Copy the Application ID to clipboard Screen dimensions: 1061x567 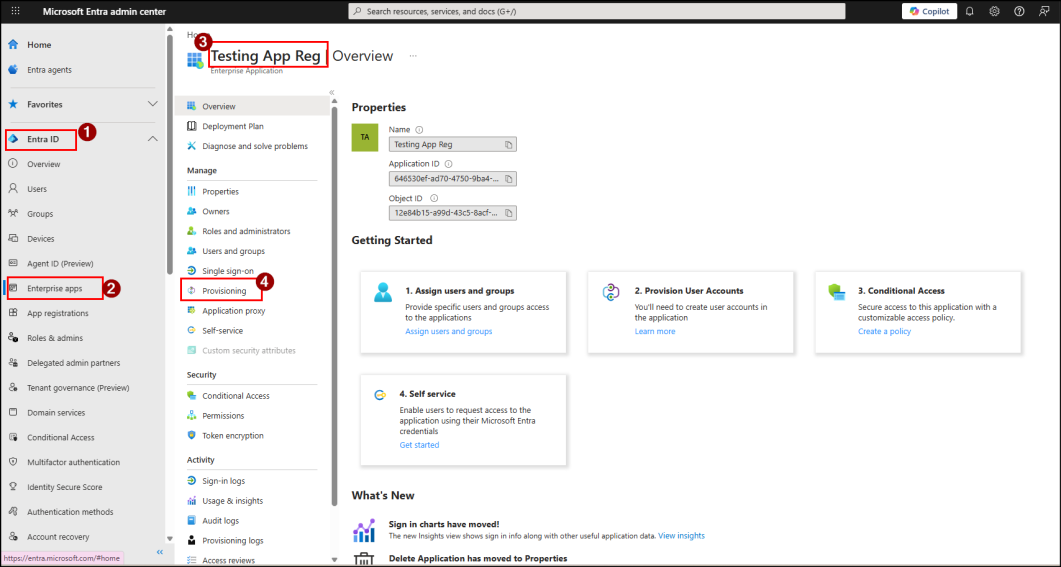point(509,179)
